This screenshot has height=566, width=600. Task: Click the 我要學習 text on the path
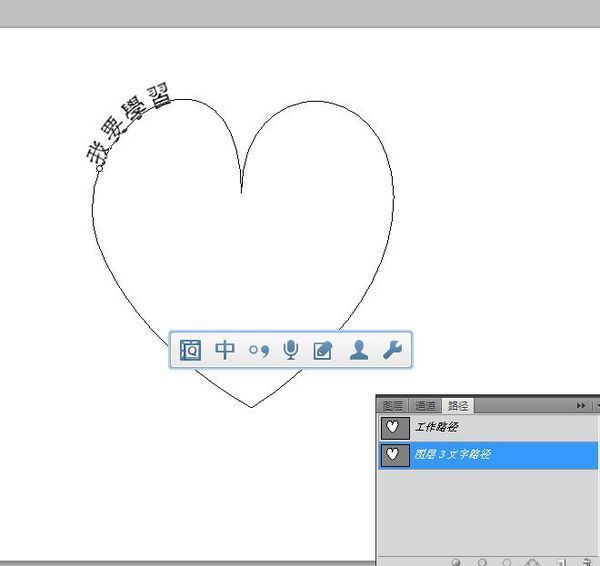[127, 125]
